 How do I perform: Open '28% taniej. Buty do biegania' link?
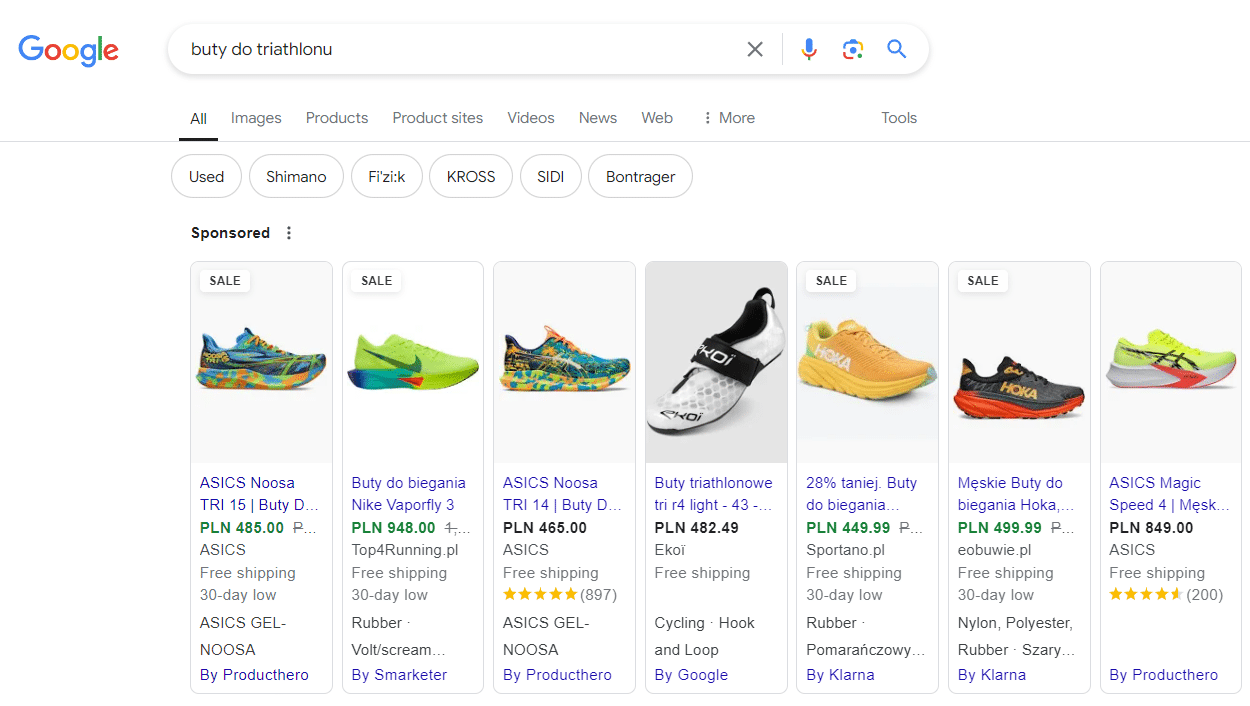click(x=861, y=494)
